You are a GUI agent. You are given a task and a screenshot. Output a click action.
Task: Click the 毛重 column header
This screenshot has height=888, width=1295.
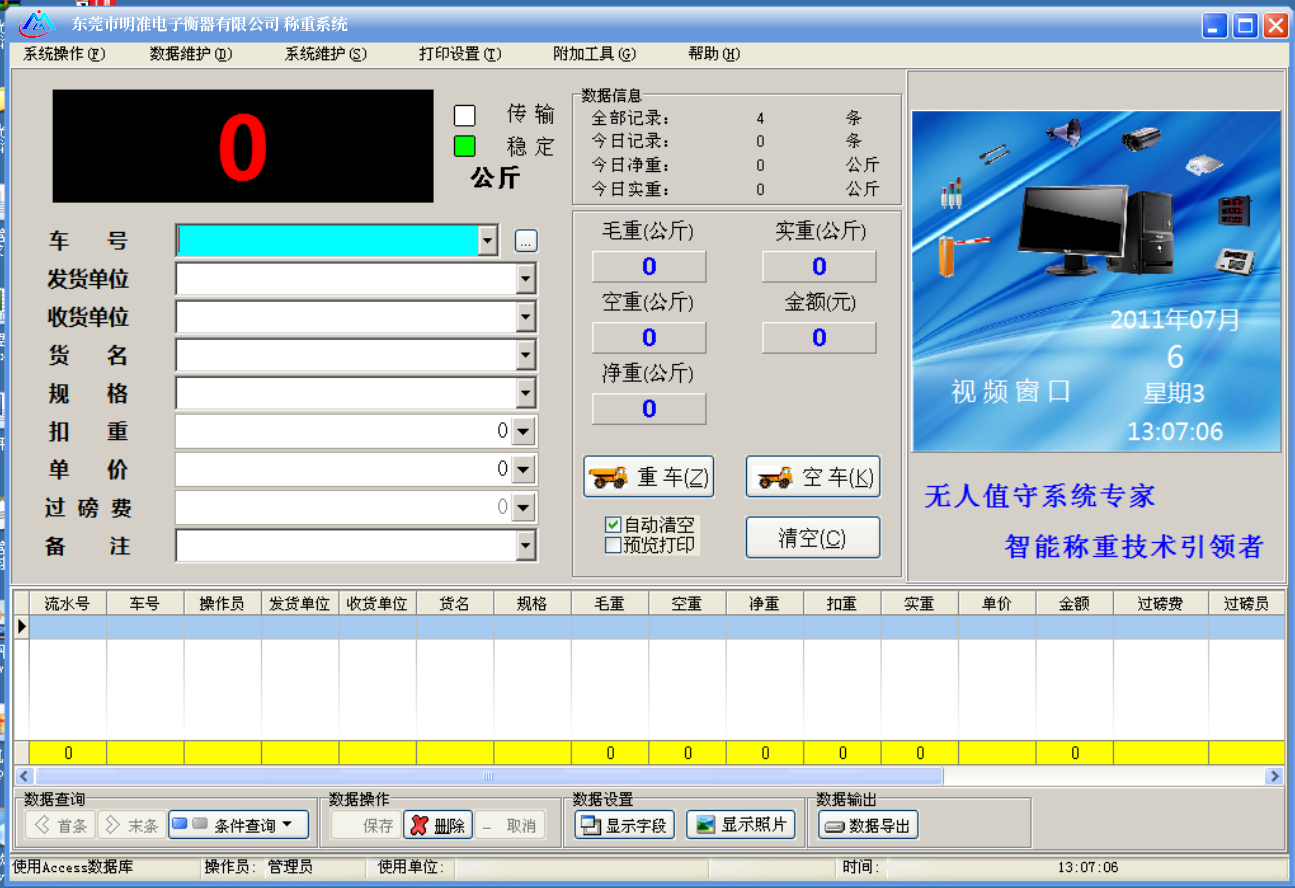pyautogui.click(x=610, y=604)
